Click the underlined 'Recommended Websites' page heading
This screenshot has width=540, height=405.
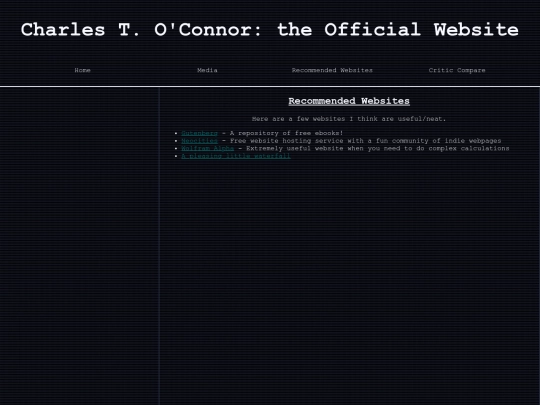click(349, 101)
